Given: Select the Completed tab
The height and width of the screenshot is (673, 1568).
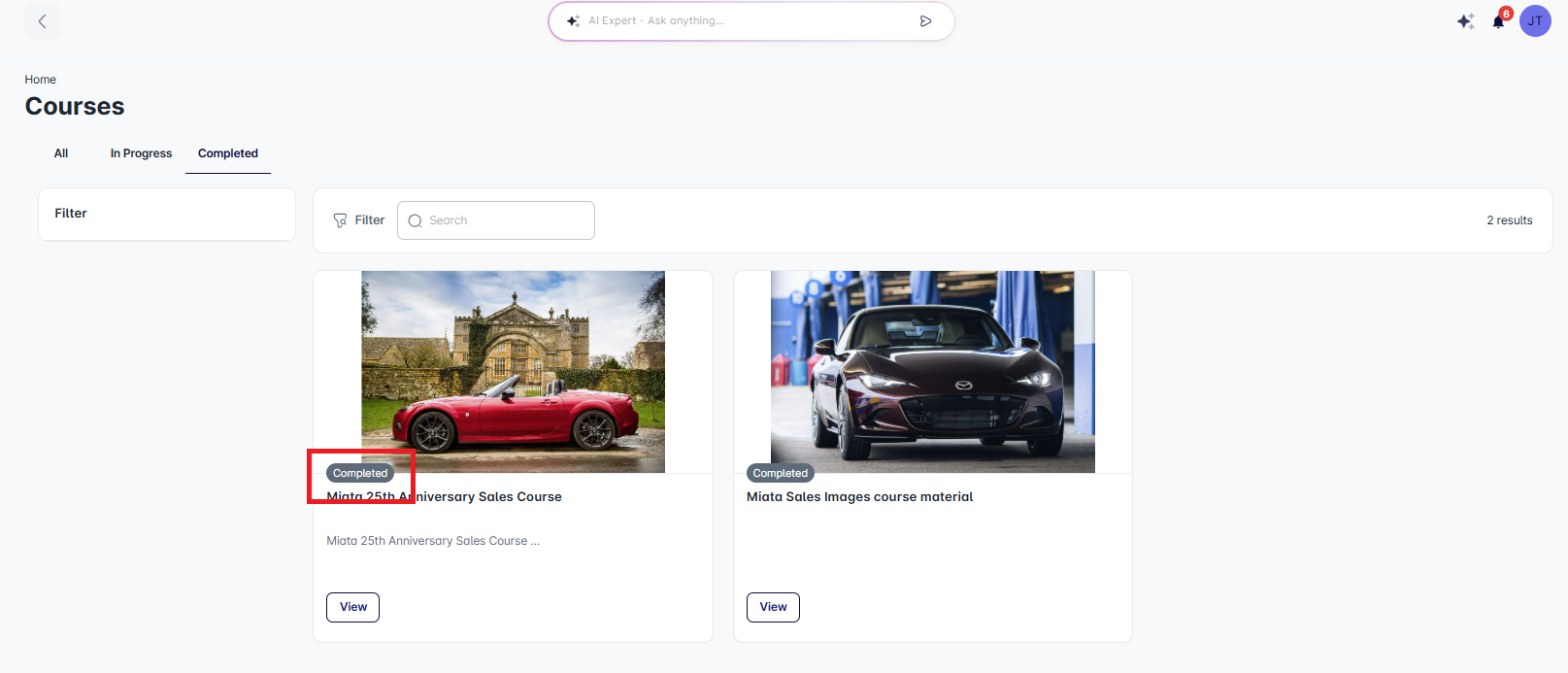Looking at the screenshot, I should pos(228,153).
